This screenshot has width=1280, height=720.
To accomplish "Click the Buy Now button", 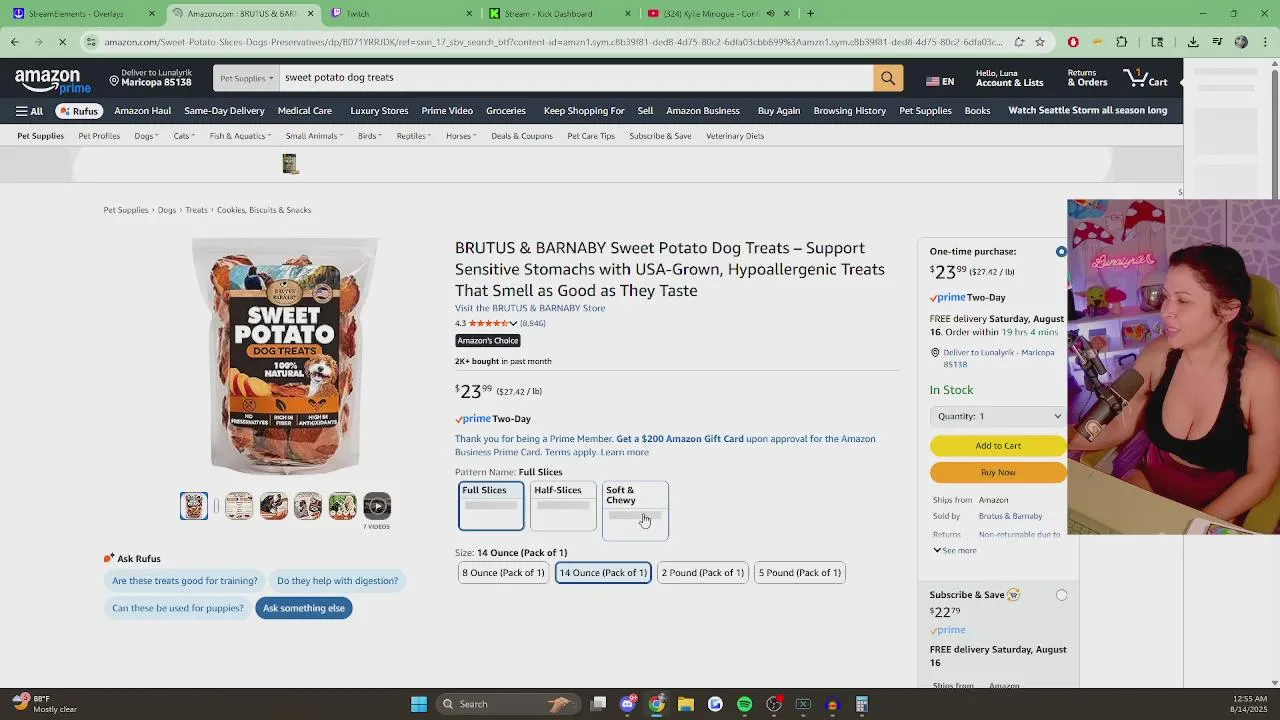I will point(998,473).
